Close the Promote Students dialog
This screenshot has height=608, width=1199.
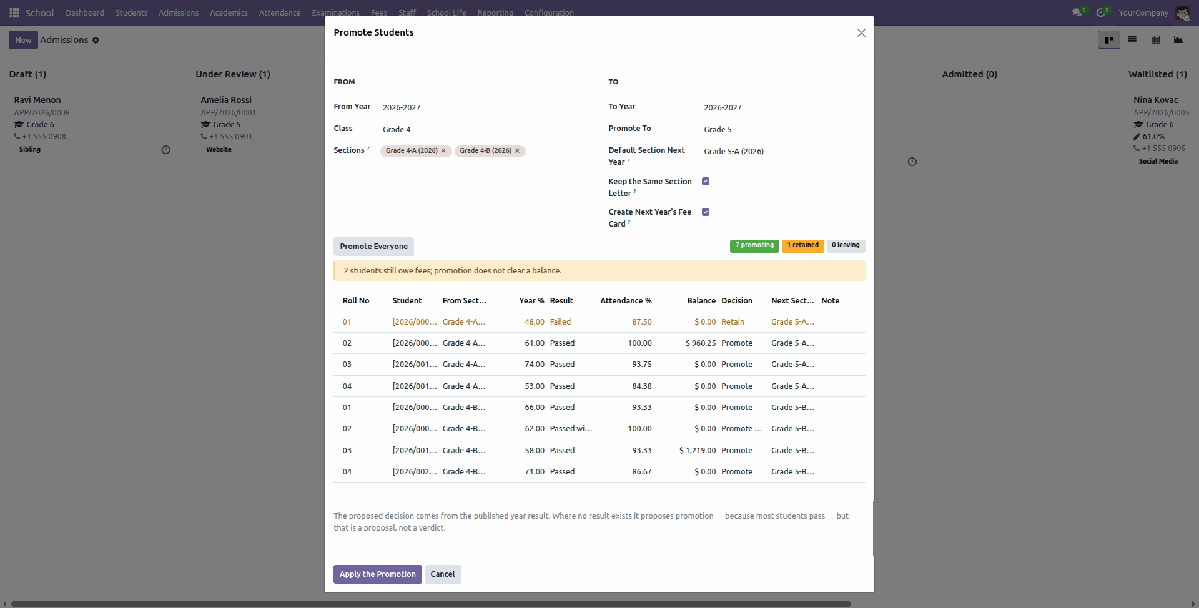click(x=861, y=33)
